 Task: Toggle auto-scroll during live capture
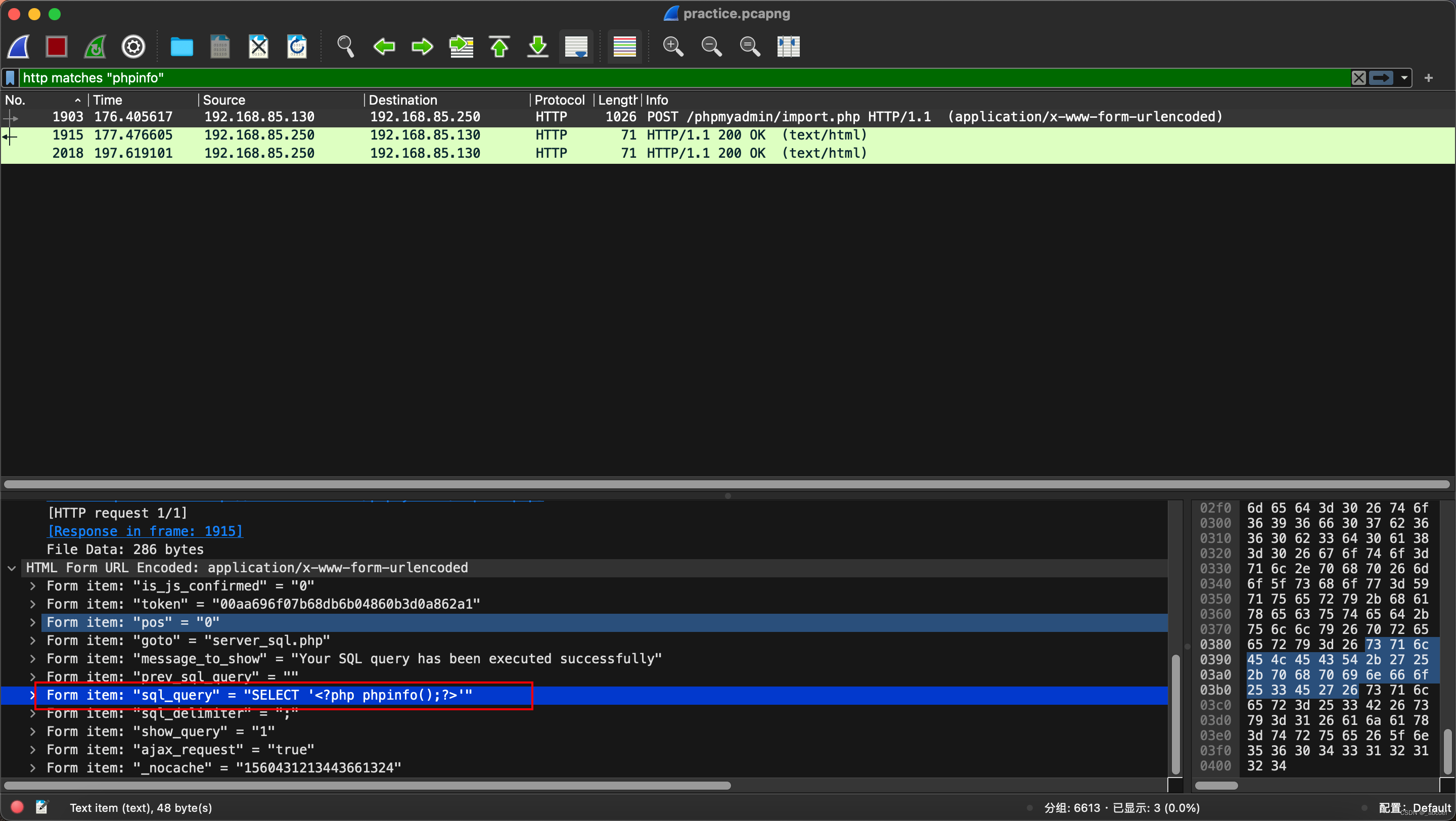tap(576, 47)
